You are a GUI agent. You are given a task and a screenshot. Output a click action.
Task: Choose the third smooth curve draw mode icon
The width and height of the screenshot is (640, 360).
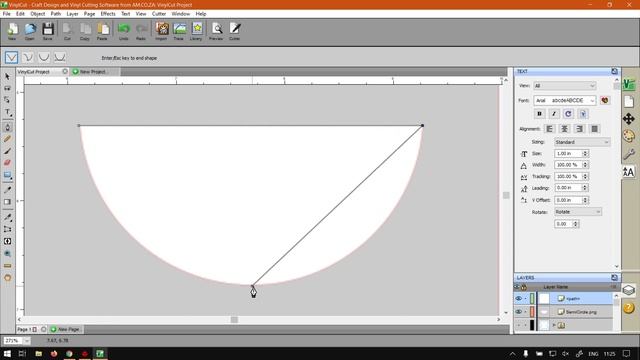(44, 57)
